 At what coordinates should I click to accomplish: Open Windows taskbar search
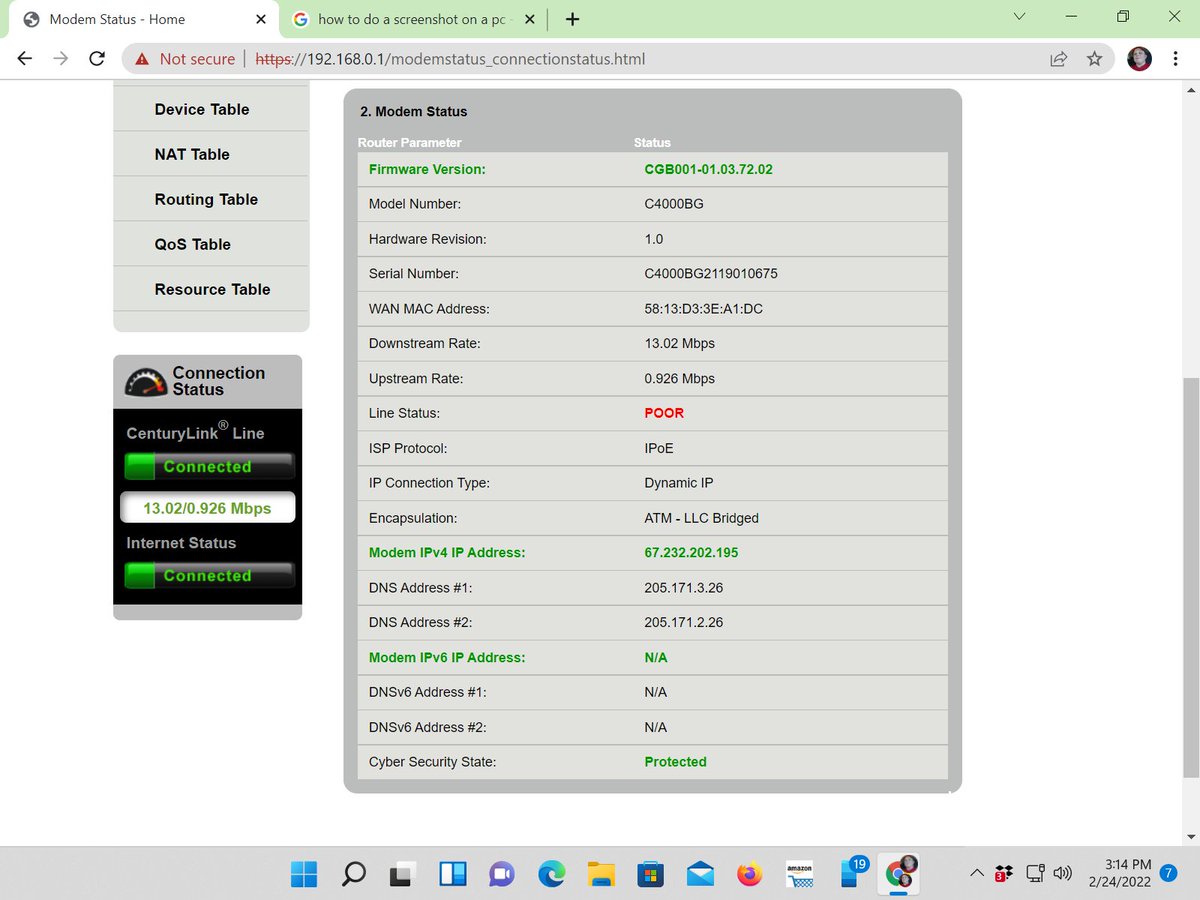tap(354, 874)
